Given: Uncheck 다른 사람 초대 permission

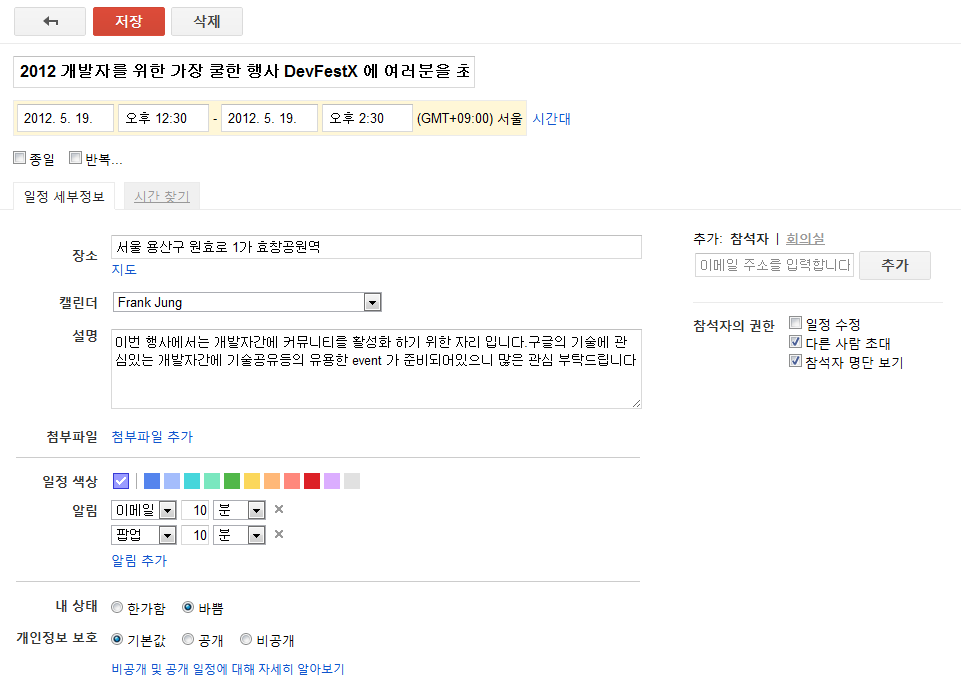Looking at the screenshot, I should pos(796,342).
